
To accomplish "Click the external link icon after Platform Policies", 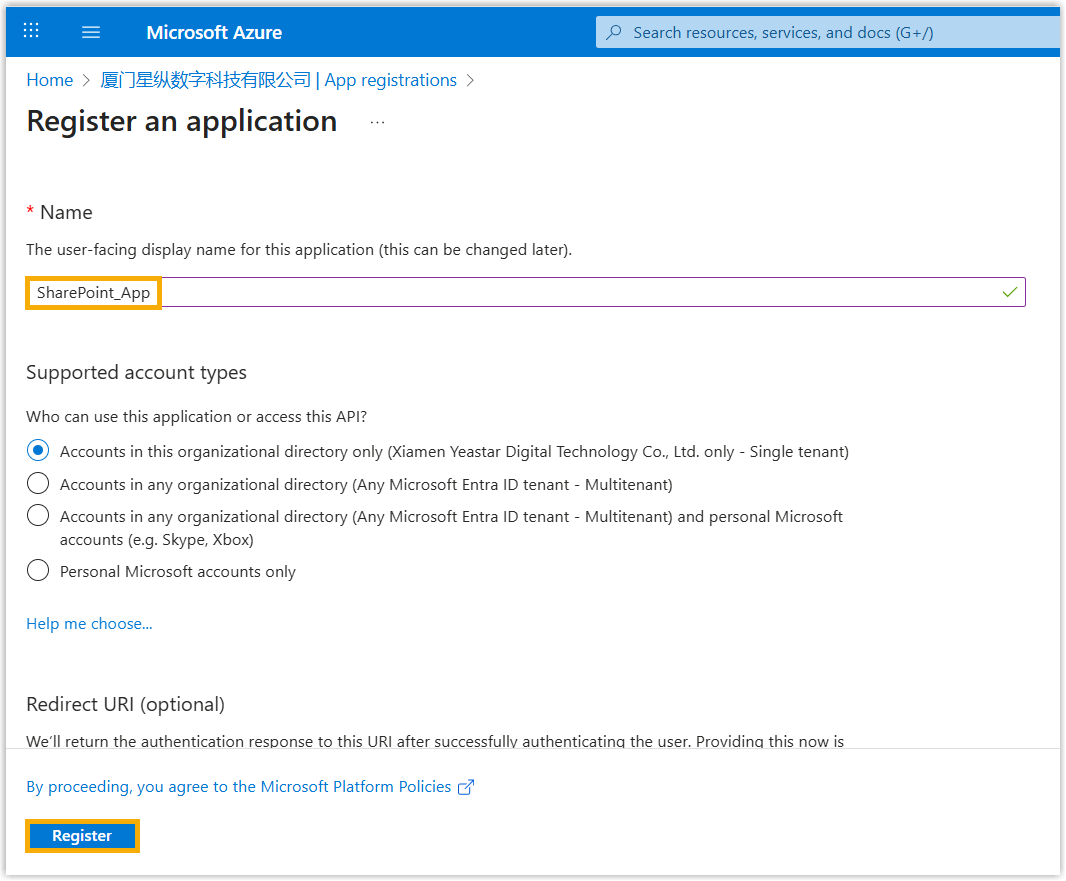I will [x=465, y=788].
